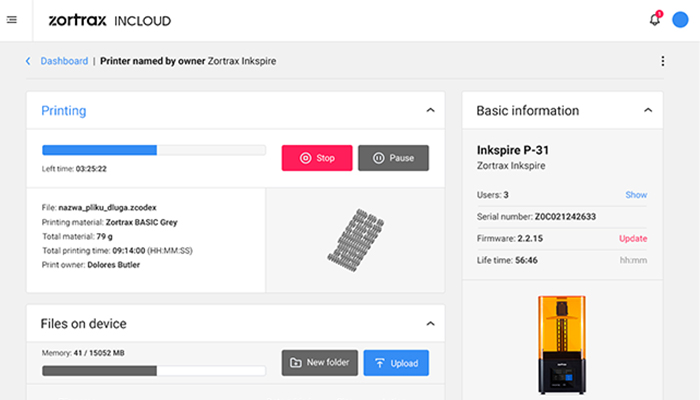Create a New folder on device
Screen dimensions: 700x400
320,362
